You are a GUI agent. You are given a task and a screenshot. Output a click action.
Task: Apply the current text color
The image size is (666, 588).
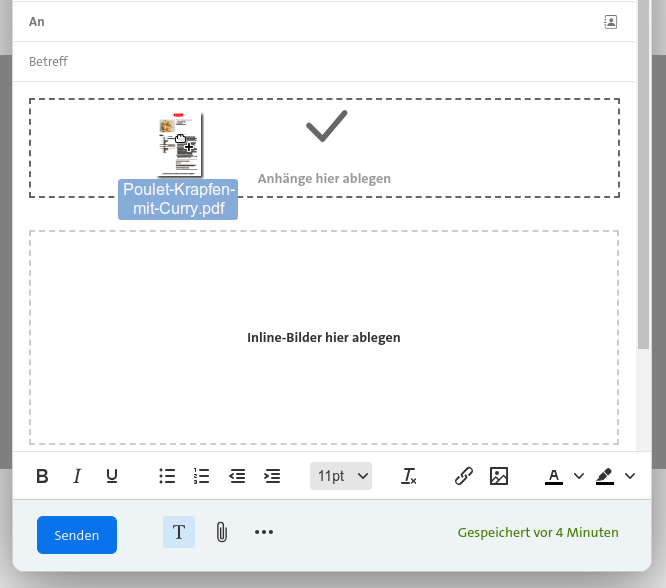[554, 476]
